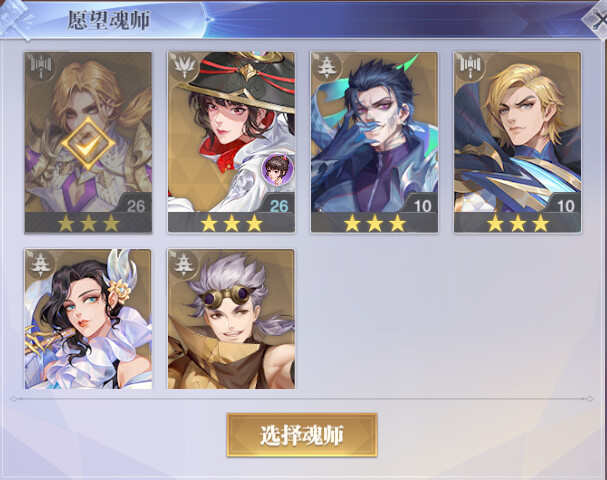Click tree emblem on black-haired lady card
The width and height of the screenshot is (607, 480).
tap(41, 264)
